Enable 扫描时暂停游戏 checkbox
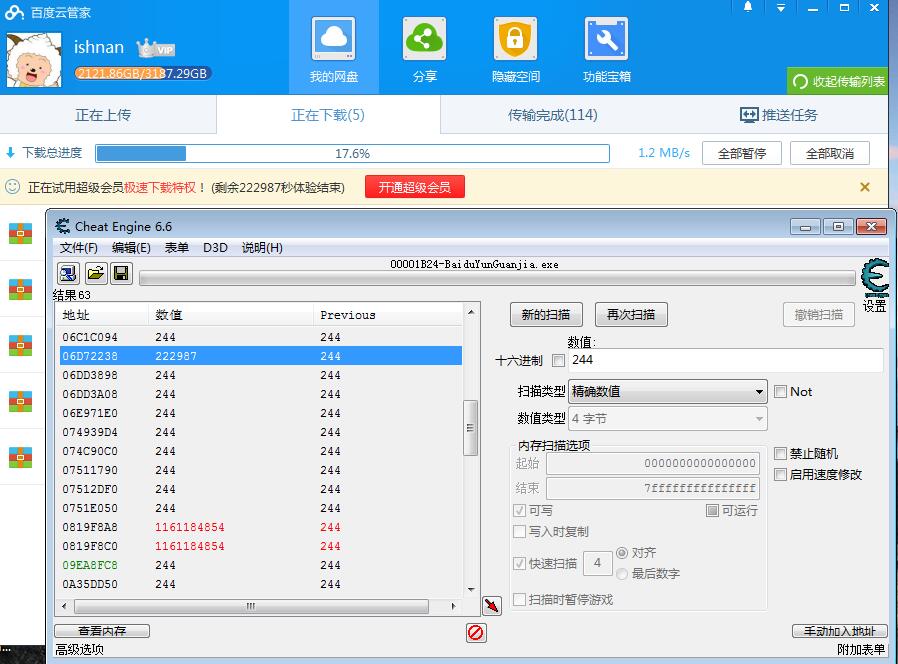Viewport: 898px width, 664px height. (x=519, y=599)
